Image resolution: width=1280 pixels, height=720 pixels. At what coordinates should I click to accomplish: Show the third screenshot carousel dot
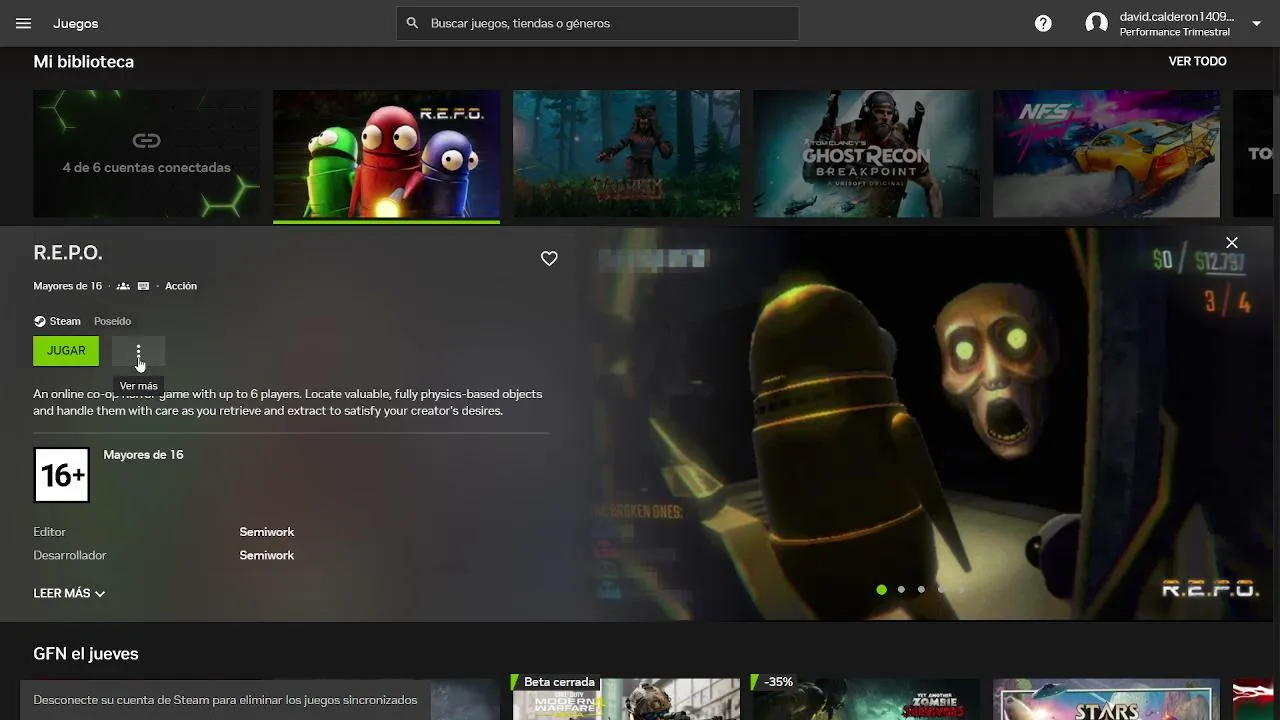[x=921, y=590]
